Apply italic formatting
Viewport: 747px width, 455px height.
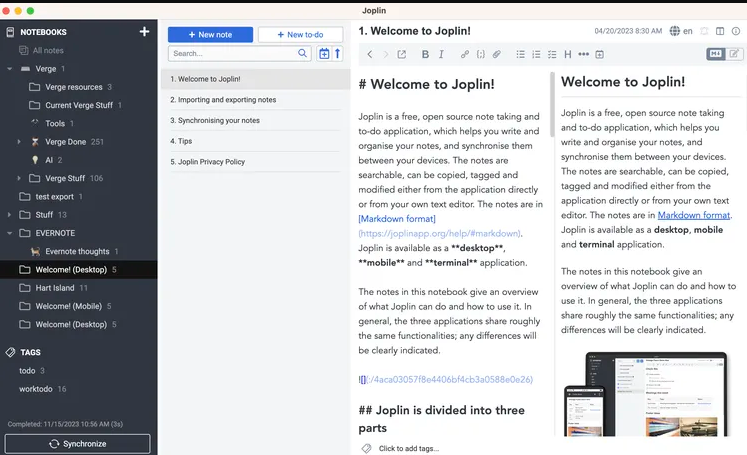441,54
